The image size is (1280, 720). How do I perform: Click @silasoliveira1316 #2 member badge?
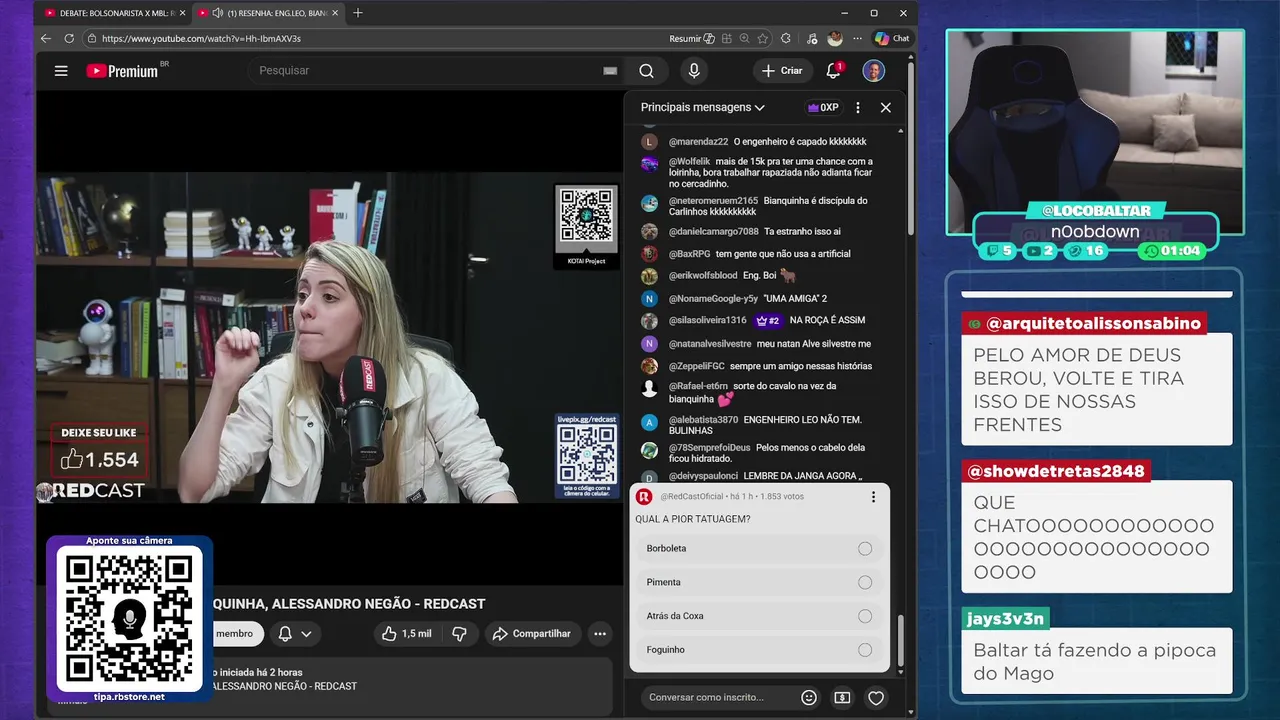(768, 321)
